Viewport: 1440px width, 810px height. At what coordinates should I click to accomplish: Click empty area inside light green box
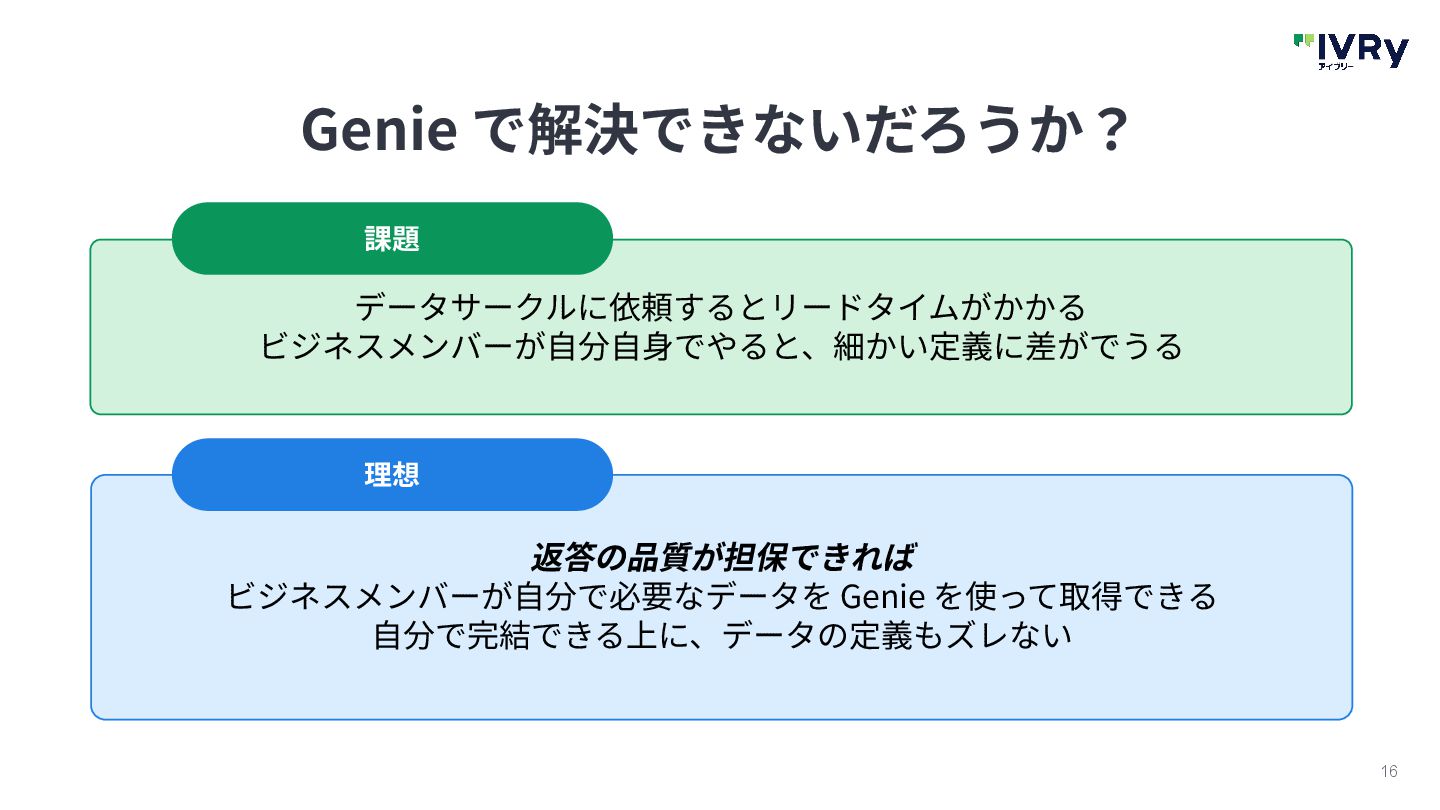point(720,390)
